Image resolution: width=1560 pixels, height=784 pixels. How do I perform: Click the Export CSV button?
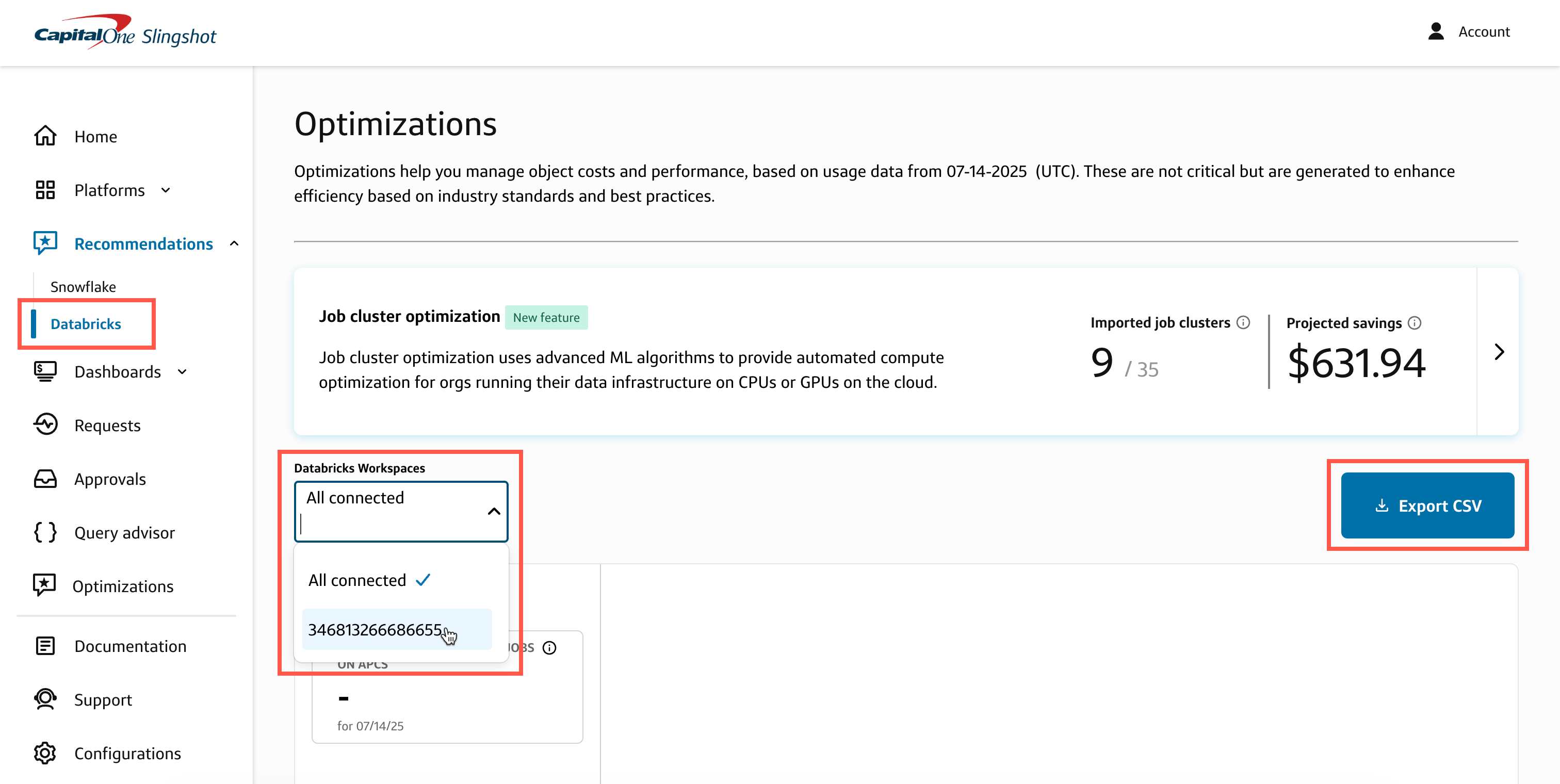[x=1428, y=505]
